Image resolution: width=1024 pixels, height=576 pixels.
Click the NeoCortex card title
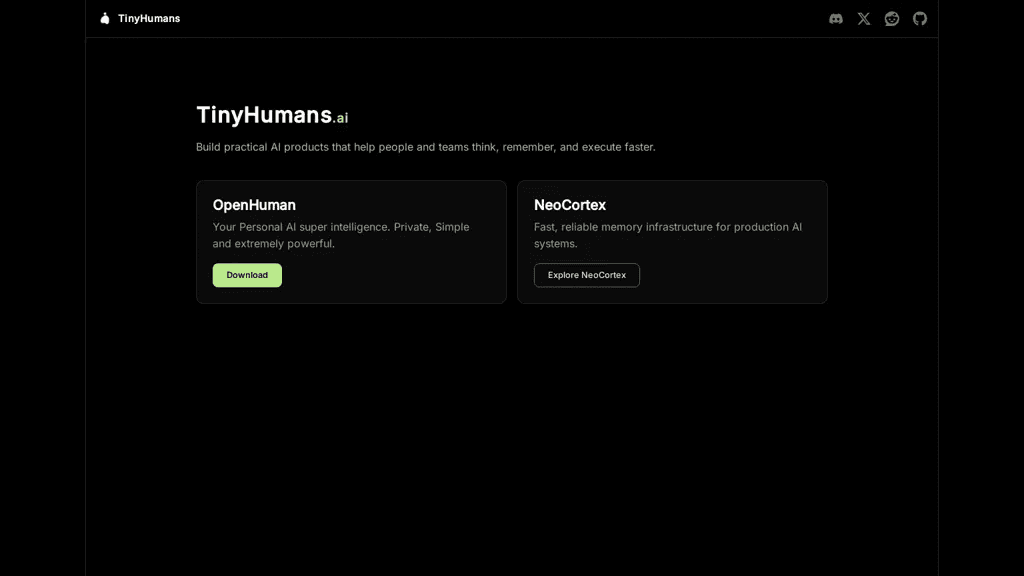pos(570,205)
